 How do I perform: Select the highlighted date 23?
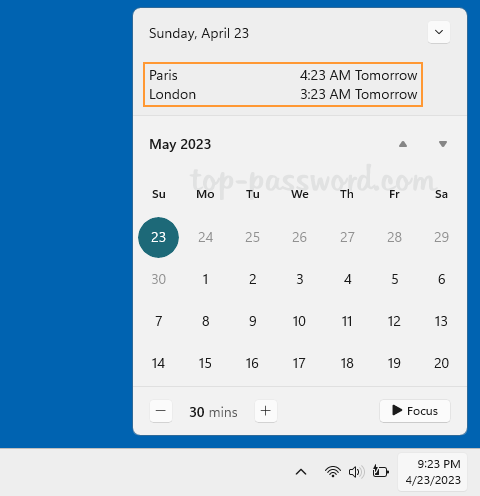(158, 237)
